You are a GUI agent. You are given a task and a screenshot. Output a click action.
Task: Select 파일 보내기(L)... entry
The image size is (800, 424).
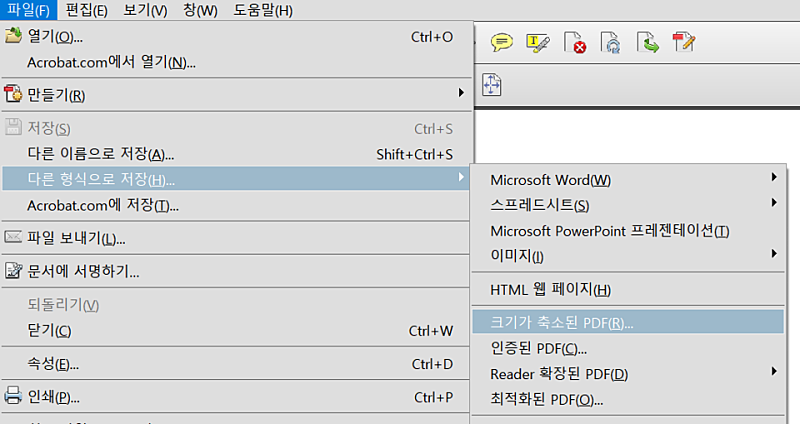point(236,238)
